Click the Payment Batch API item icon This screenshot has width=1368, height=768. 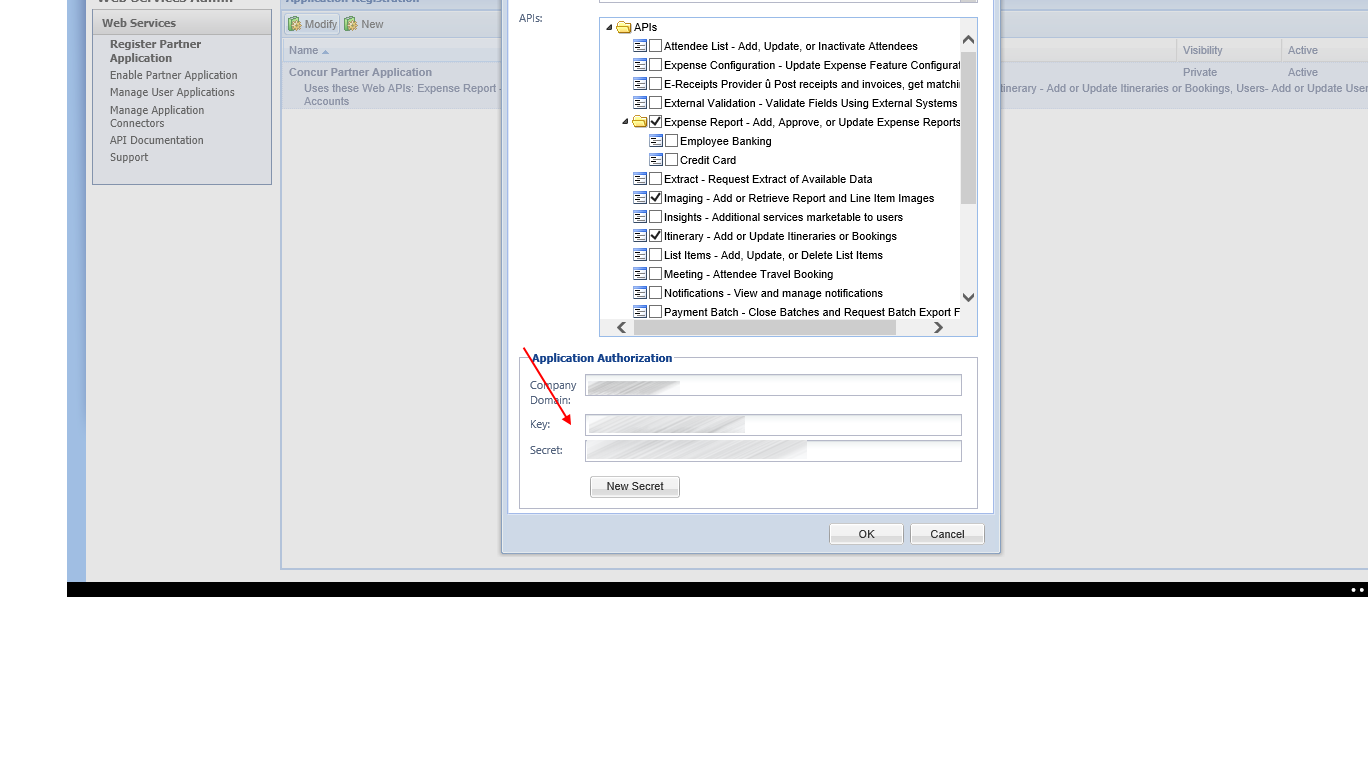point(640,312)
